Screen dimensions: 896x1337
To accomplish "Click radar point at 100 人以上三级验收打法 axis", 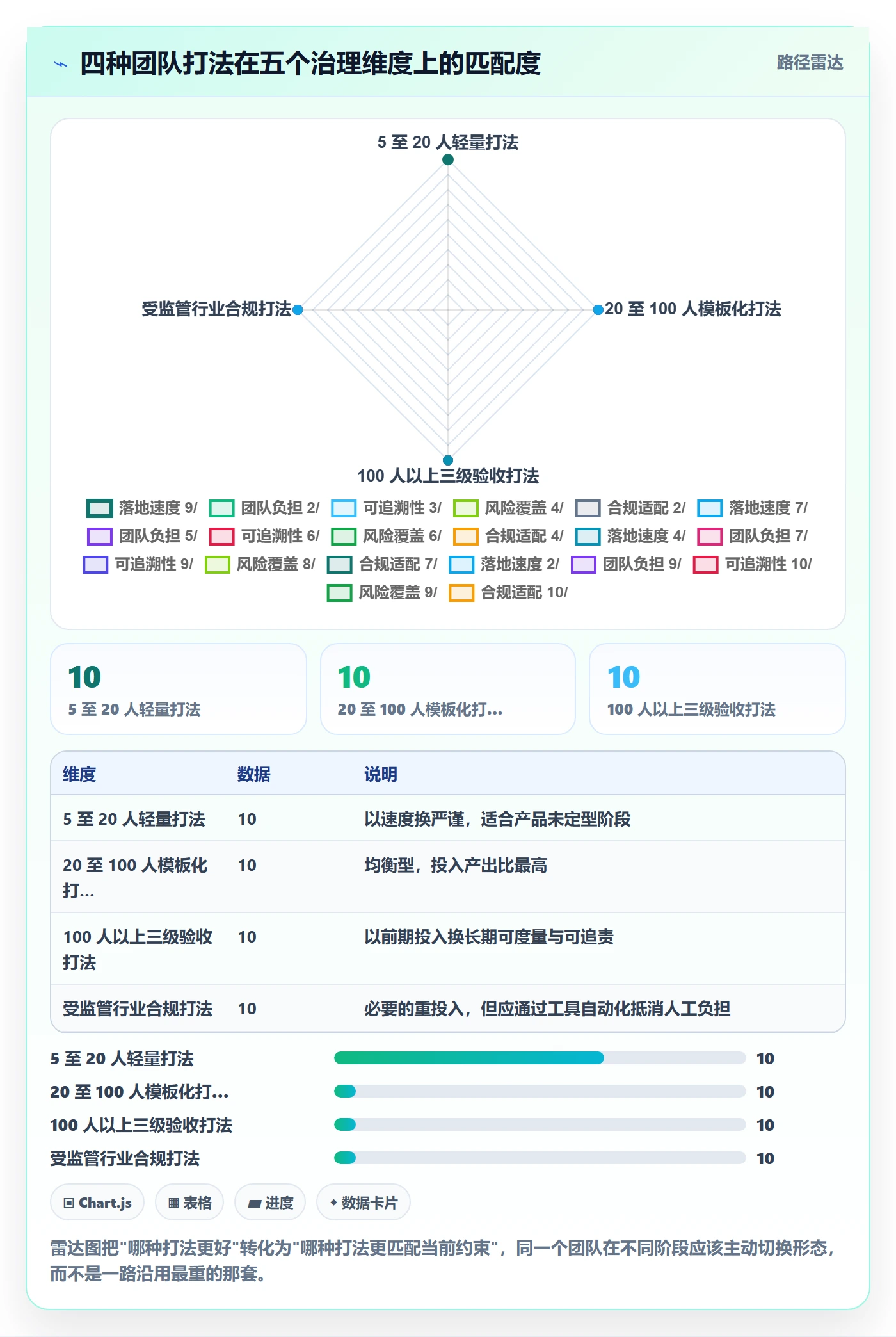I will click(x=448, y=460).
